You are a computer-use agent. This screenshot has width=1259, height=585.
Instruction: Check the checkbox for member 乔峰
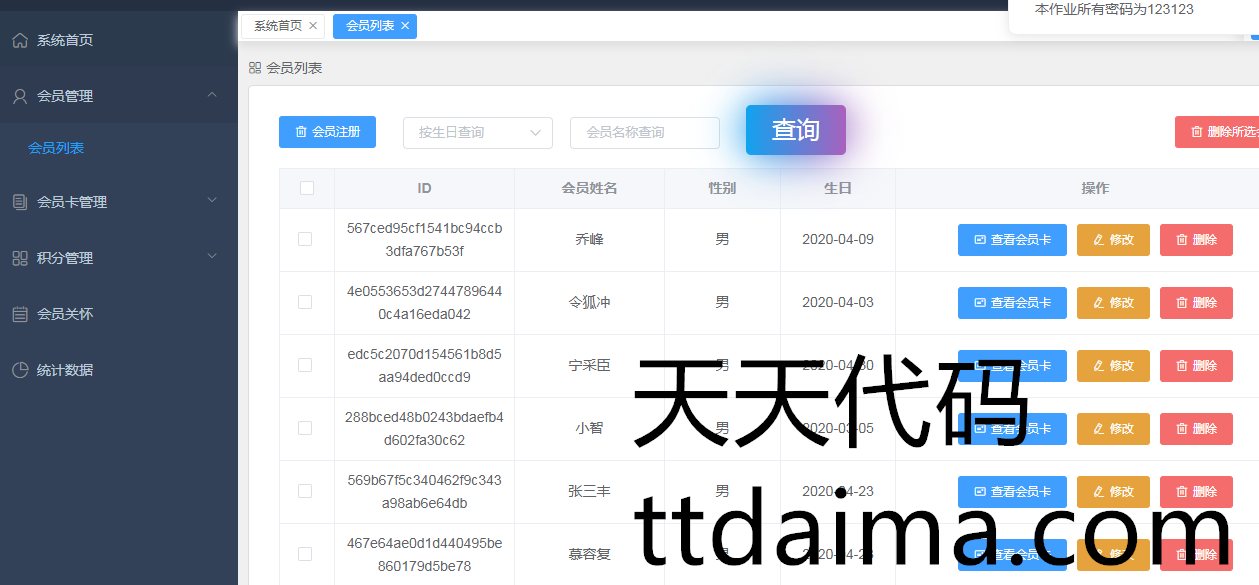click(x=305, y=239)
